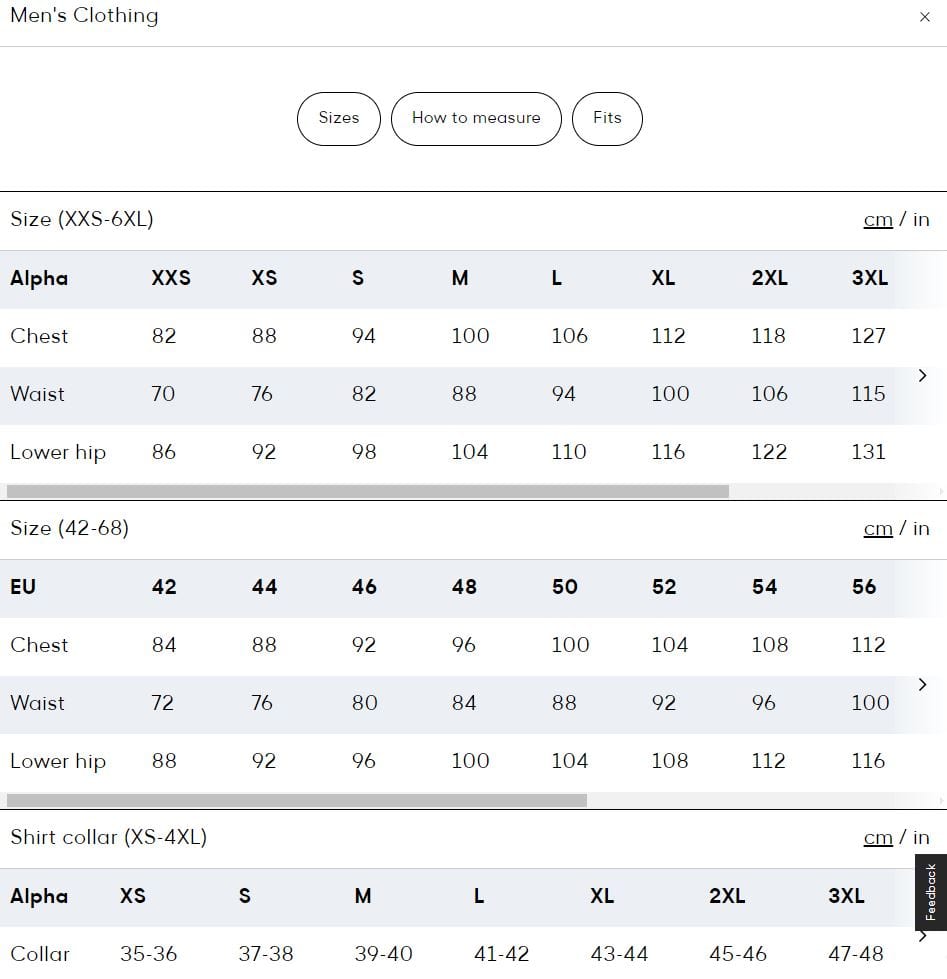The width and height of the screenshot is (947, 979).
Task: Switch 42-68 size table to cm
Action: pyautogui.click(x=878, y=529)
